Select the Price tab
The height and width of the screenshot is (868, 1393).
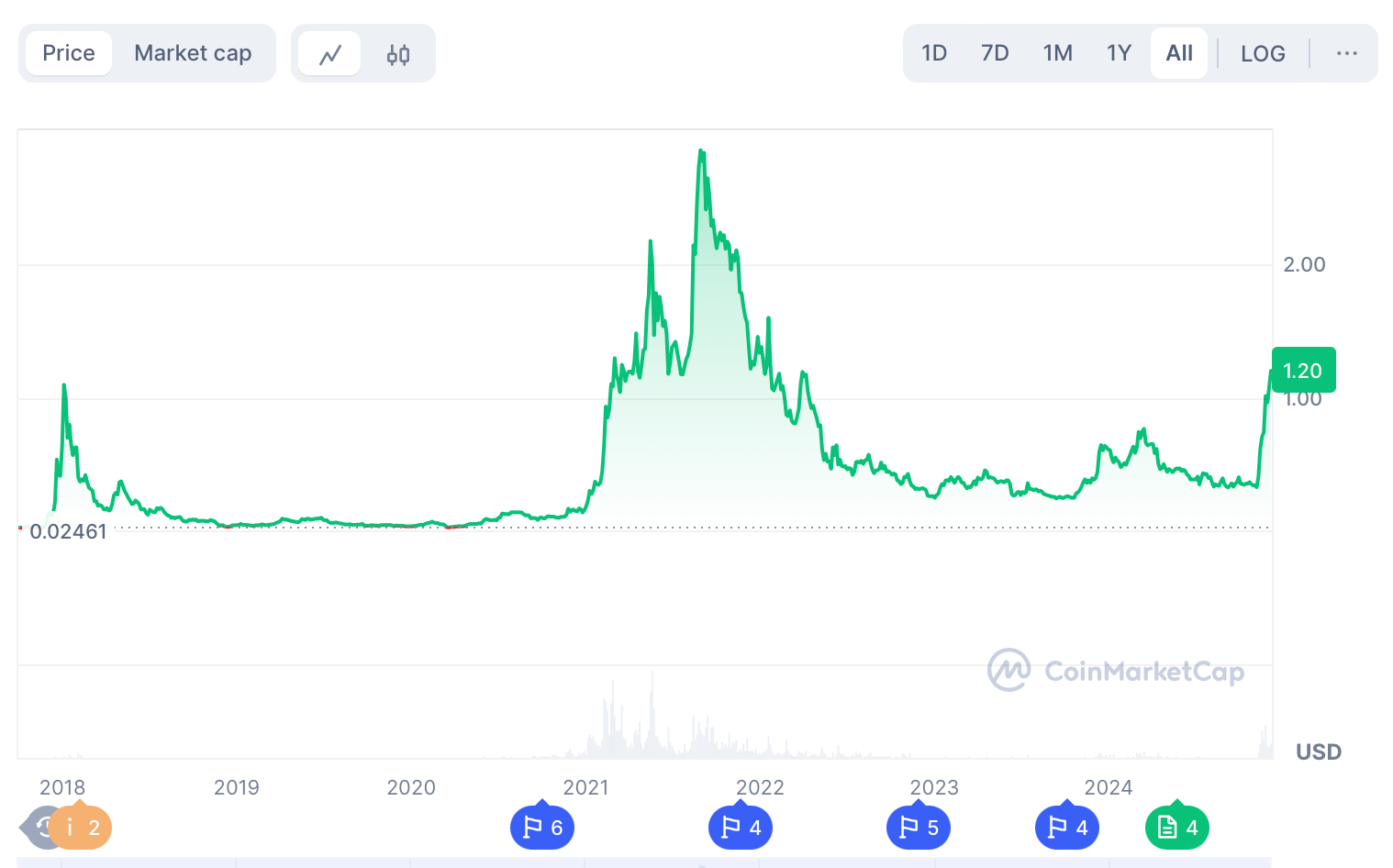tap(69, 53)
